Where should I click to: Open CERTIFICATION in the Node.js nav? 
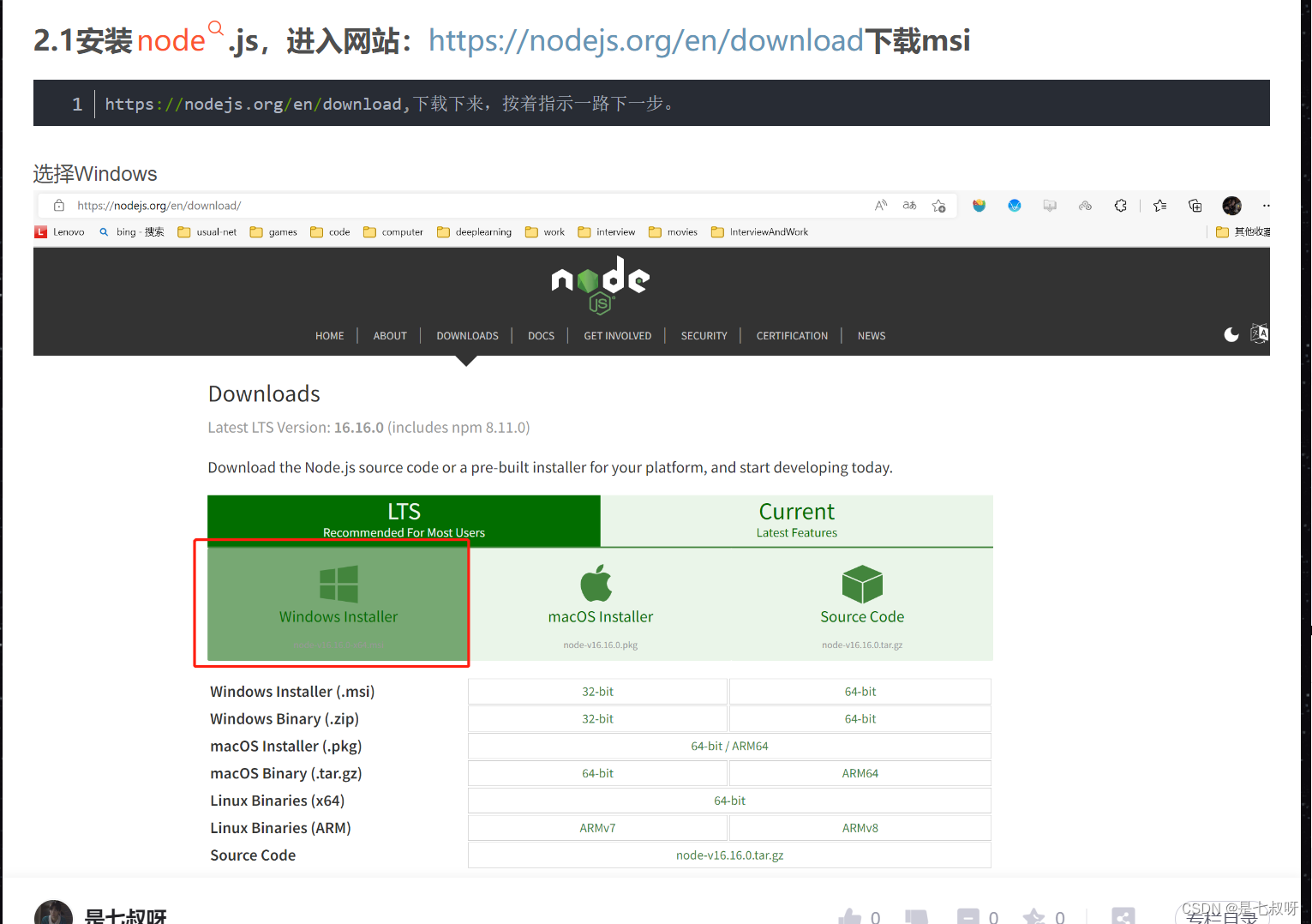[x=792, y=336]
